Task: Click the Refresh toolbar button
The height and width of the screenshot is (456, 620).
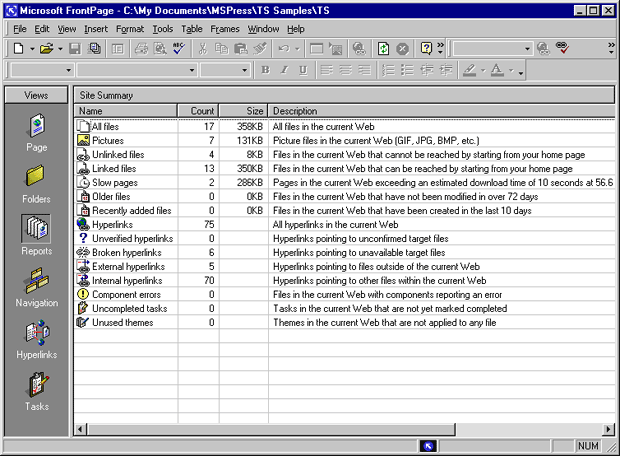Action: tap(384, 48)
